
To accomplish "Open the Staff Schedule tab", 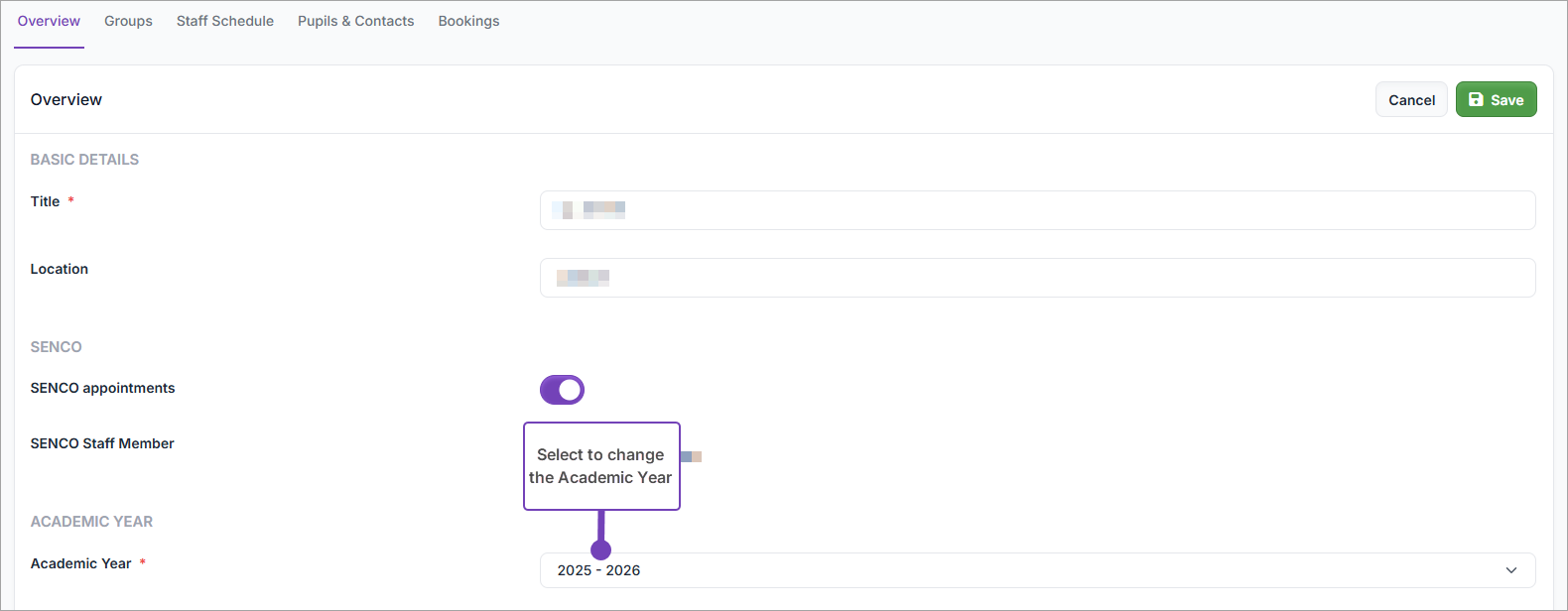I will pos(225,21).
